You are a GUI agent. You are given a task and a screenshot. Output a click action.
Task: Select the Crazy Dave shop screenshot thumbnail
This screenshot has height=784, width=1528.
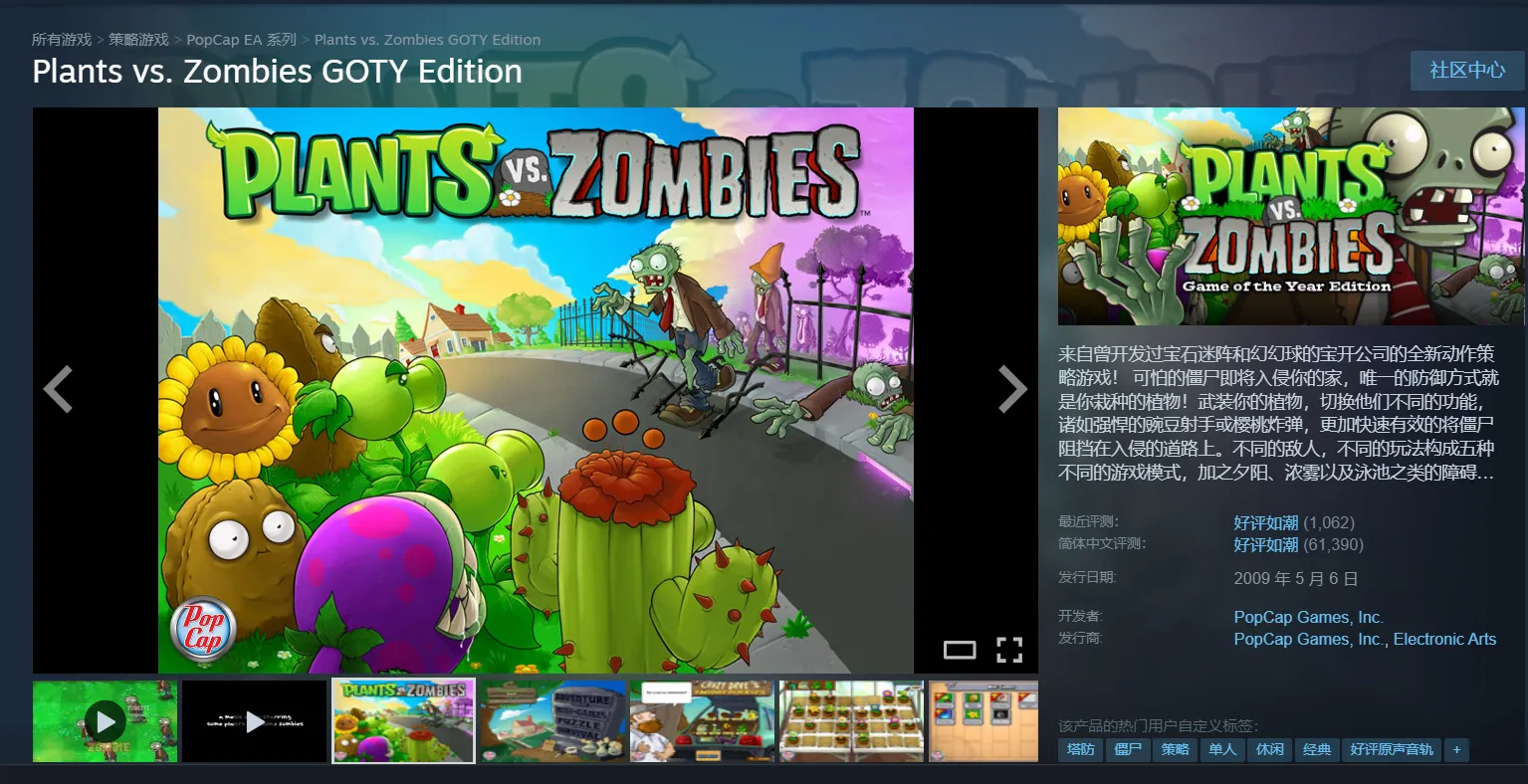[702, 721]
